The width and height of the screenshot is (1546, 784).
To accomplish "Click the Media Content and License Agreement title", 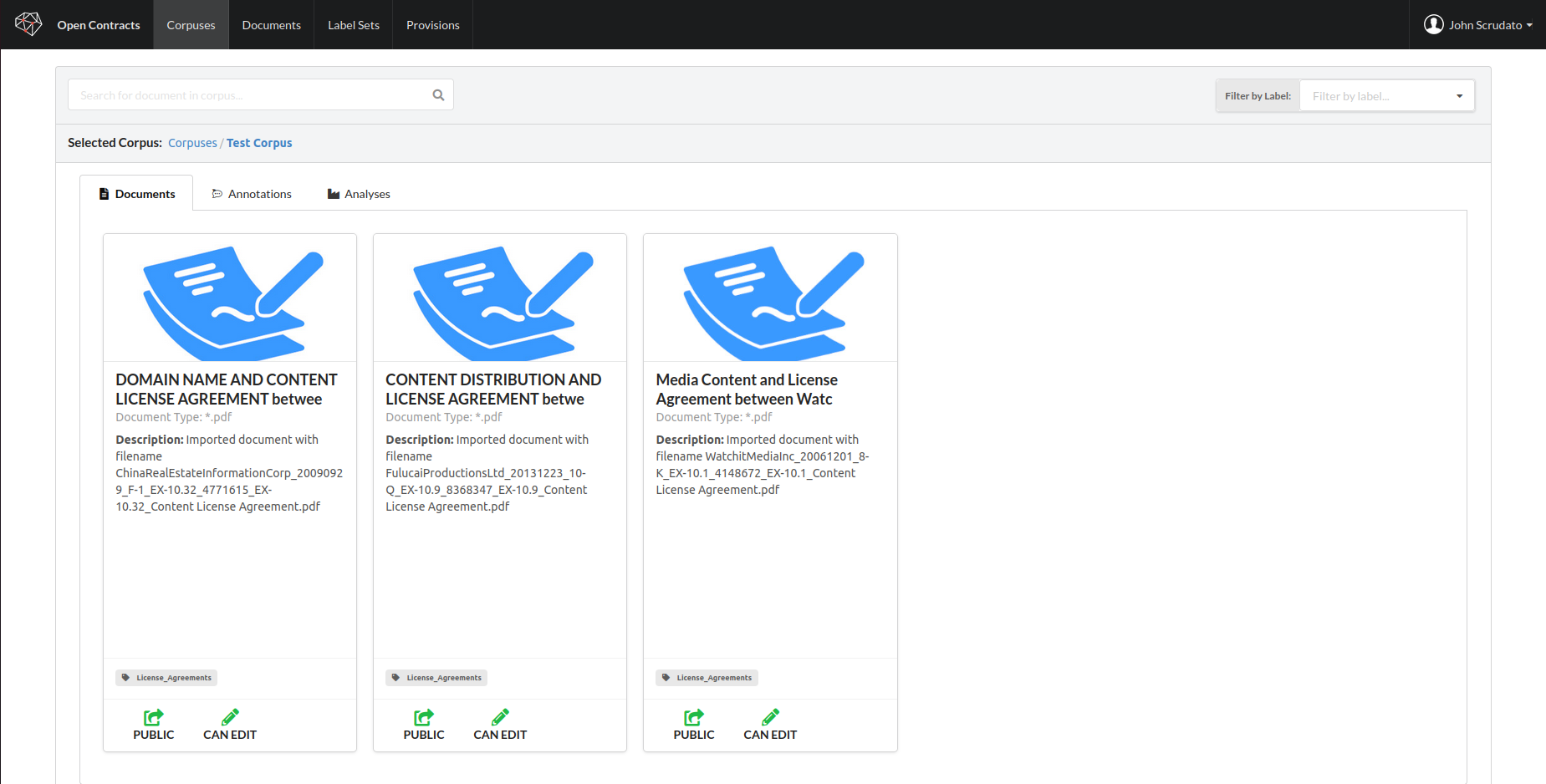I will tap(747, 389).
